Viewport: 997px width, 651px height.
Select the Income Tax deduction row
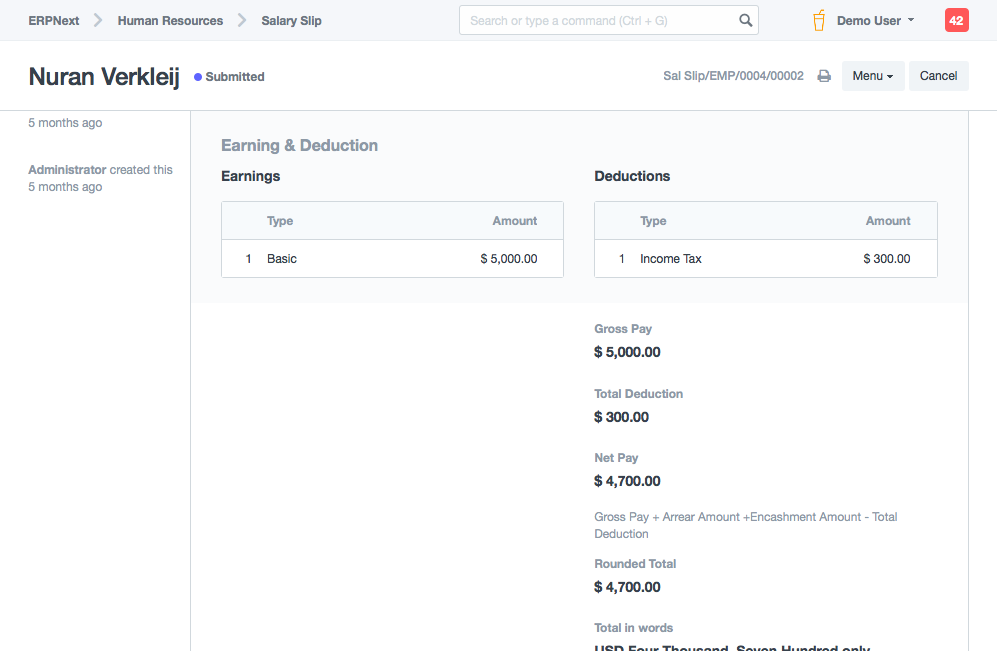[x=765, y=259]
